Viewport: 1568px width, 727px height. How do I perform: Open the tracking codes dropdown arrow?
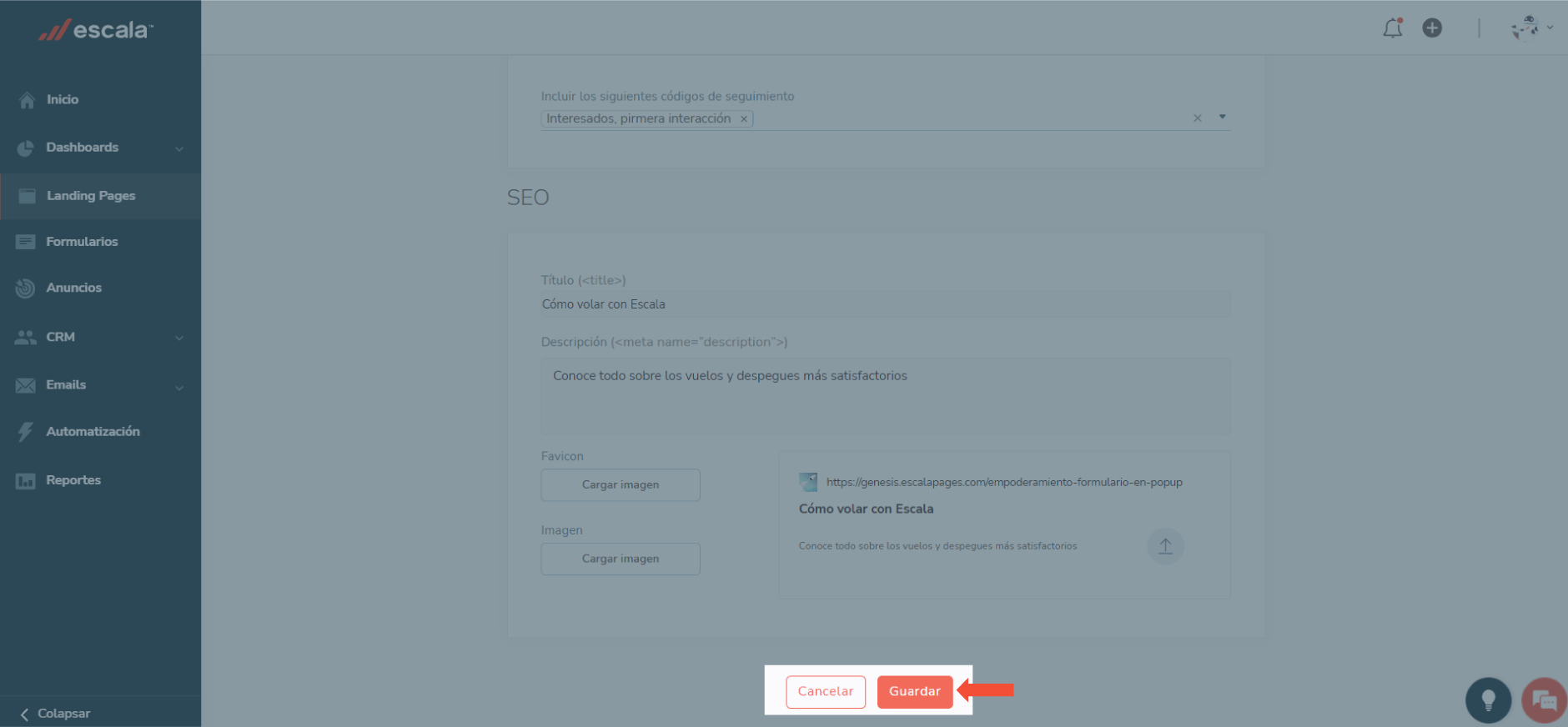pyautogui.click(x=1222, y=118)
